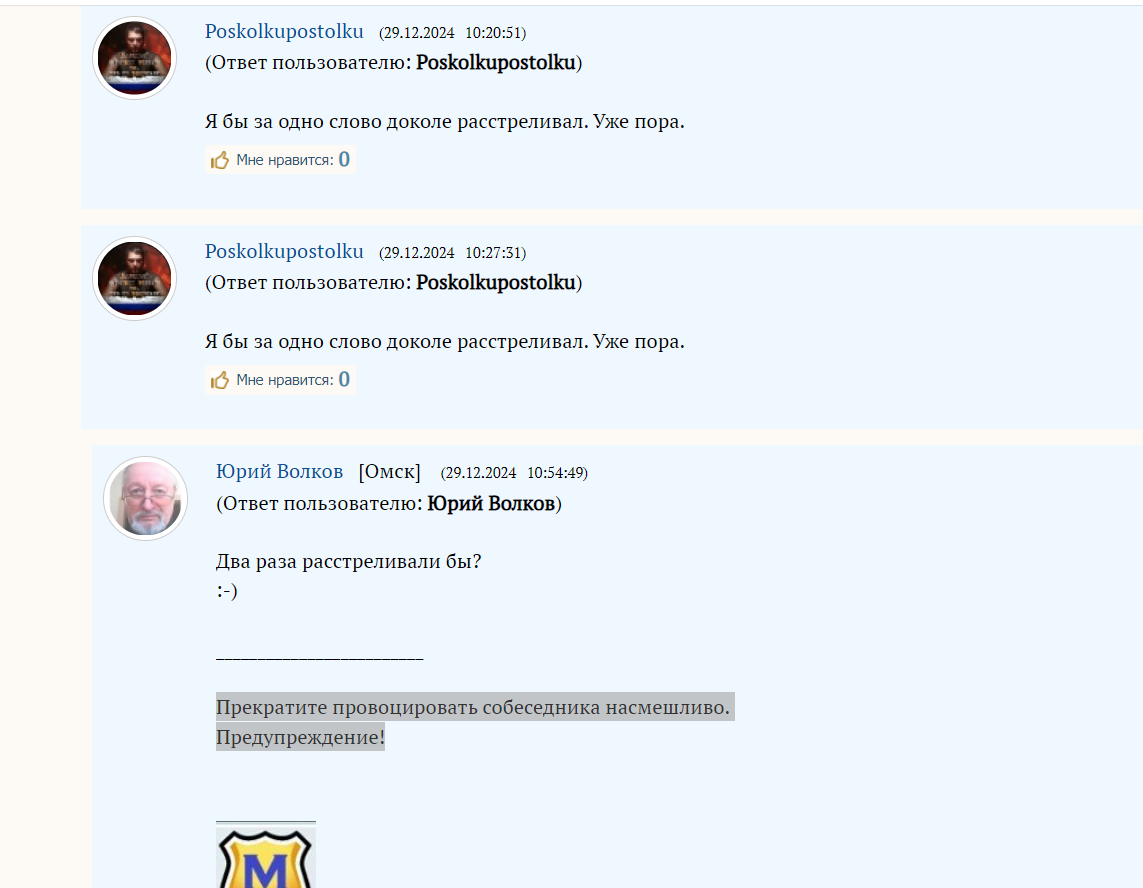Click bold Poskolkupostolku reply reference in 10:20:51 comment

click(496, 63)
